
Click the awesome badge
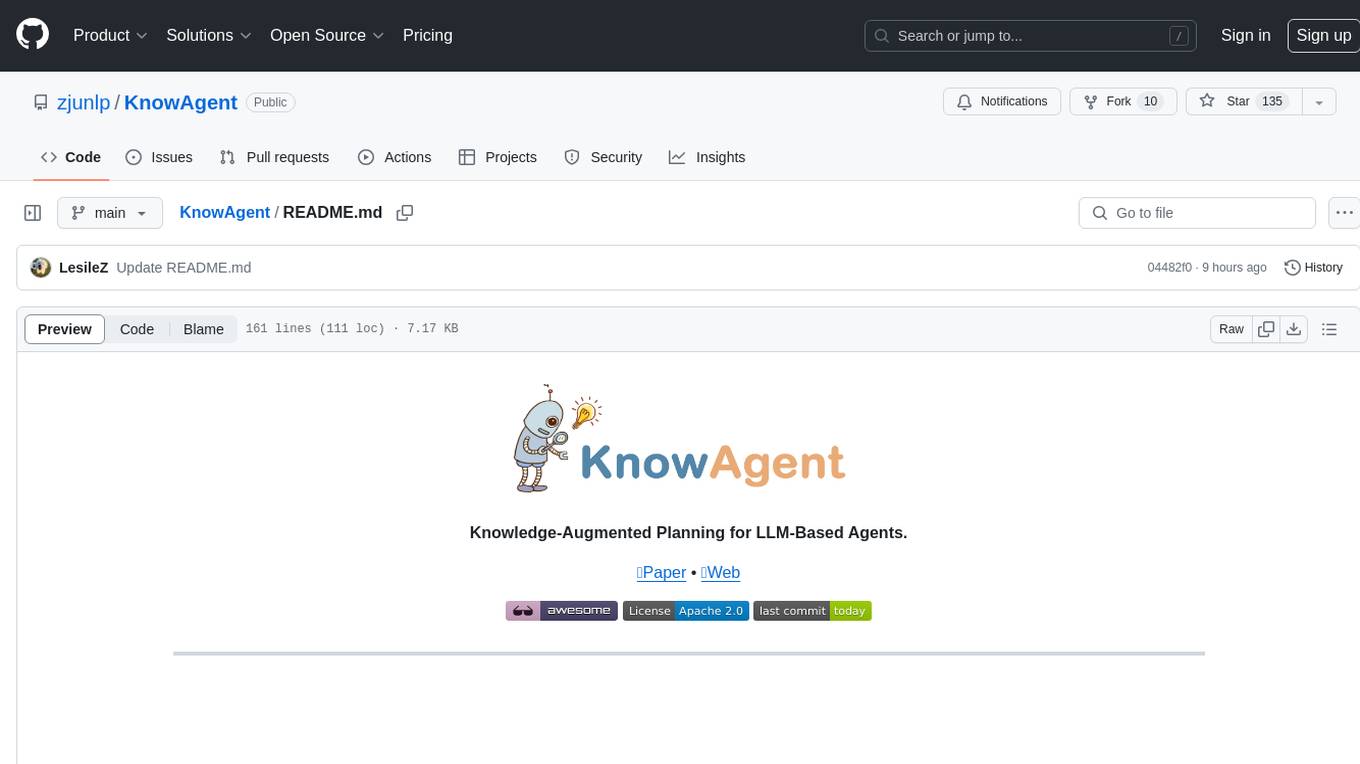tap(561, 611)
